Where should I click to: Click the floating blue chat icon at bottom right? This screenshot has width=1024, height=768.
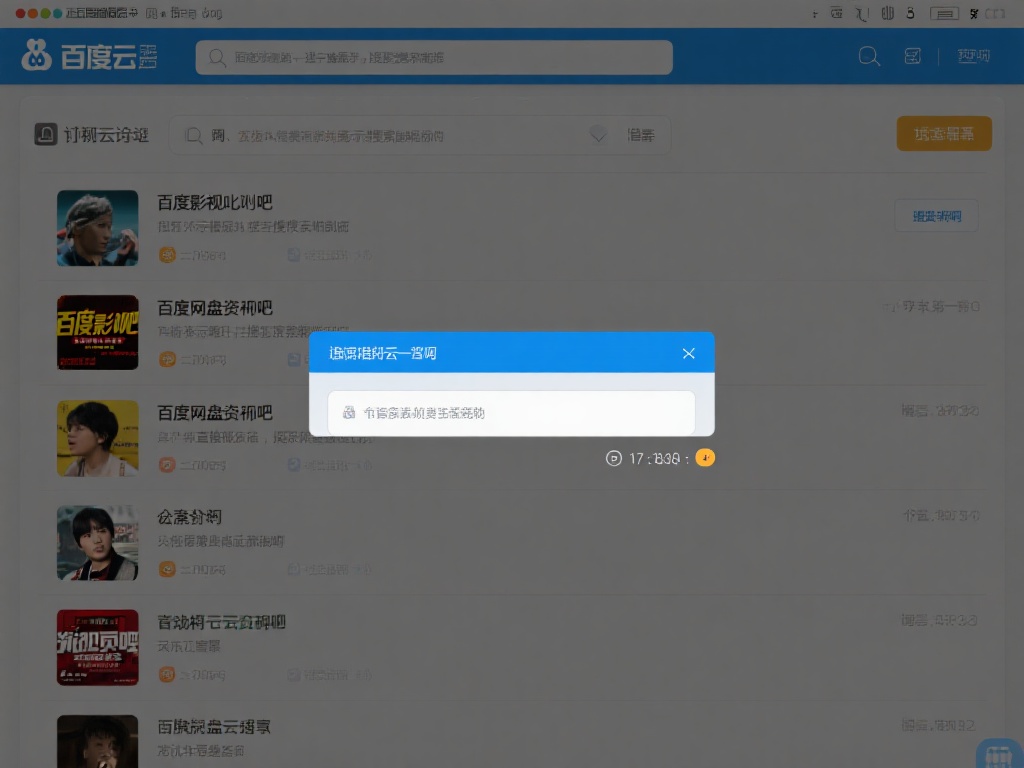997,755
